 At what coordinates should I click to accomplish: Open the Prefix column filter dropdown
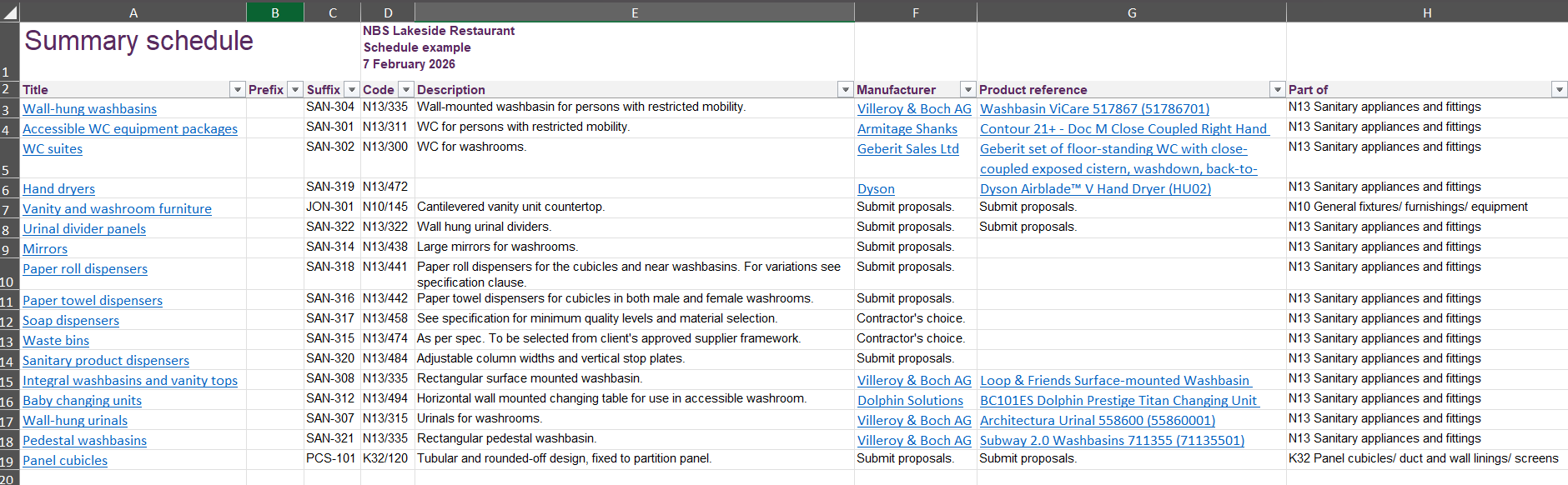[x=295, y=90]
